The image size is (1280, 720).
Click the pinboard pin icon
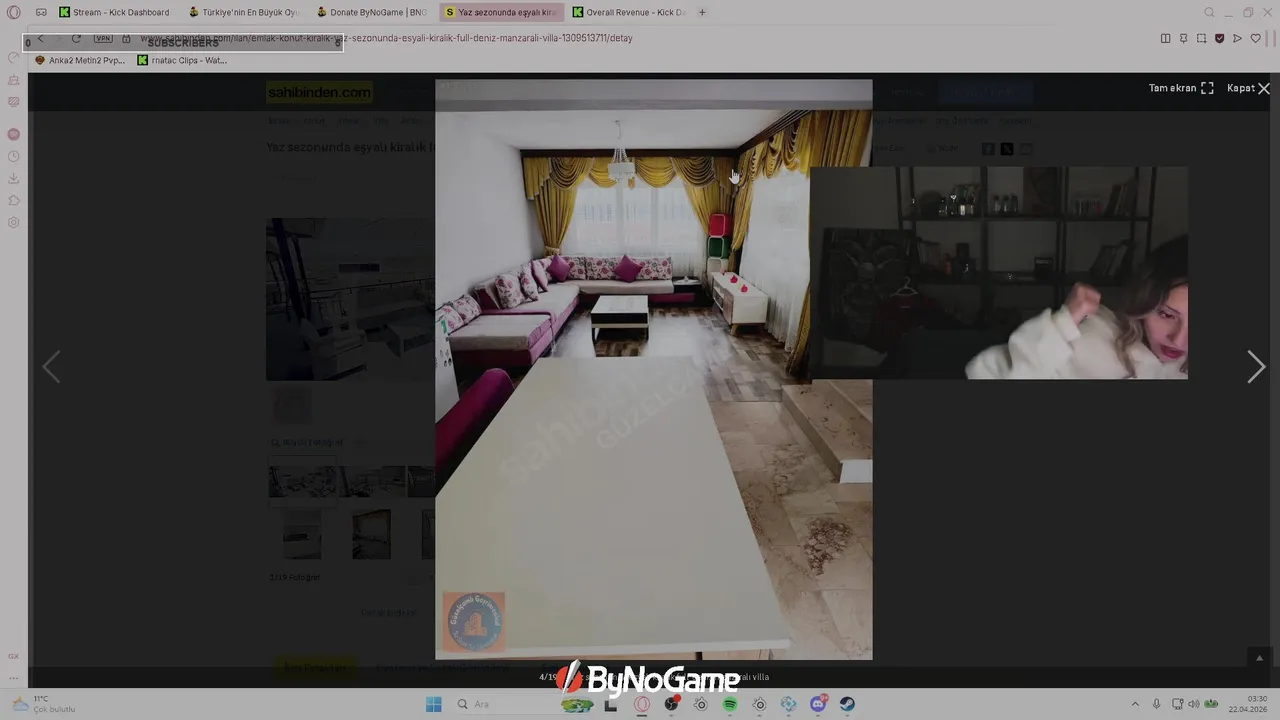coord(1183,38)
